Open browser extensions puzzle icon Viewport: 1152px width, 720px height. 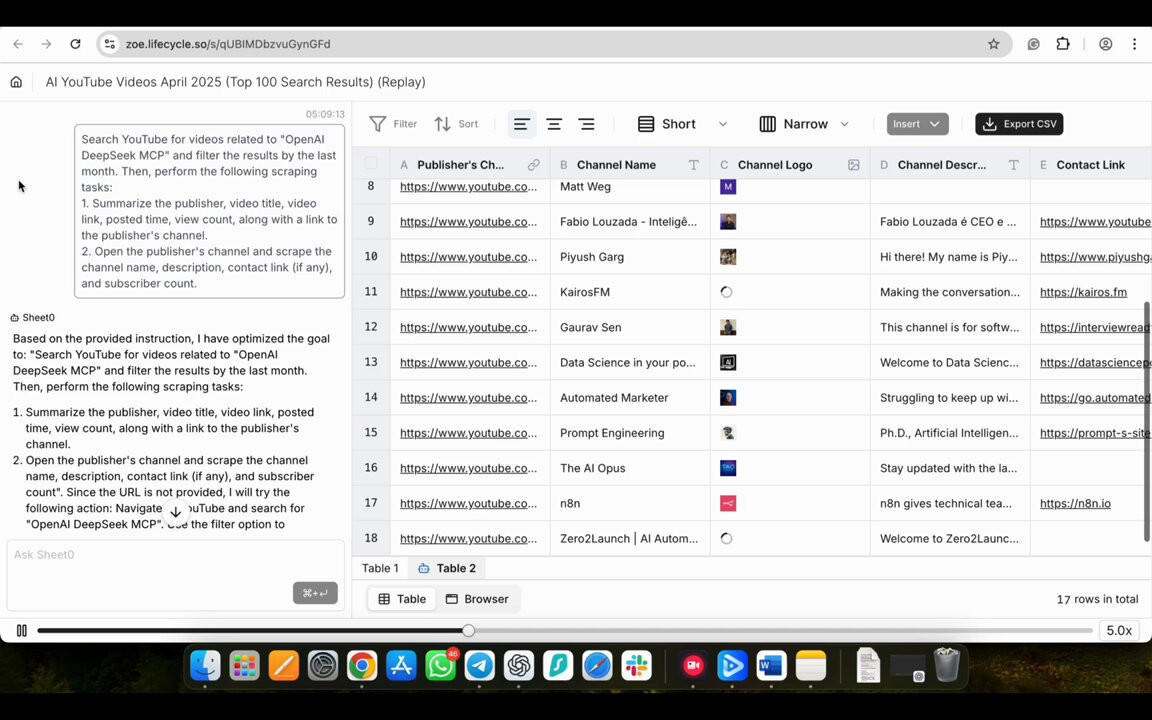(1063, 44)
